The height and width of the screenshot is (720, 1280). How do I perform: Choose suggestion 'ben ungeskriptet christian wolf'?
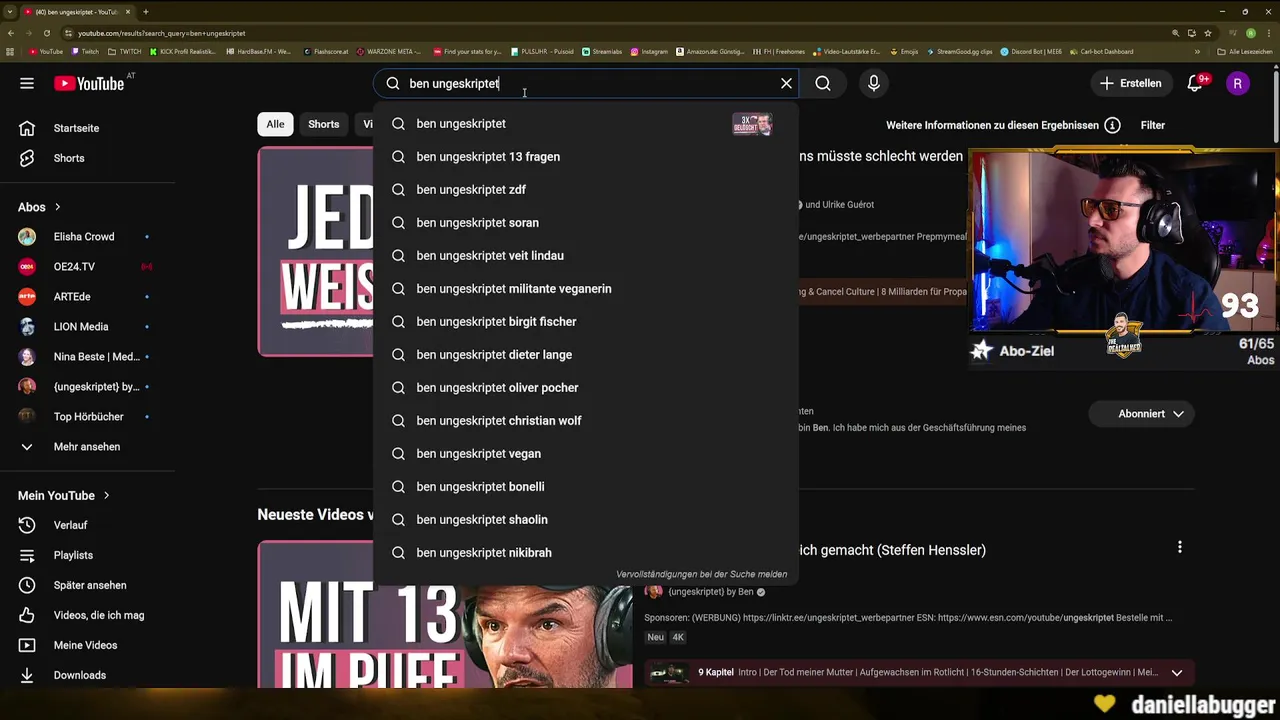click(x=585, y=420)
